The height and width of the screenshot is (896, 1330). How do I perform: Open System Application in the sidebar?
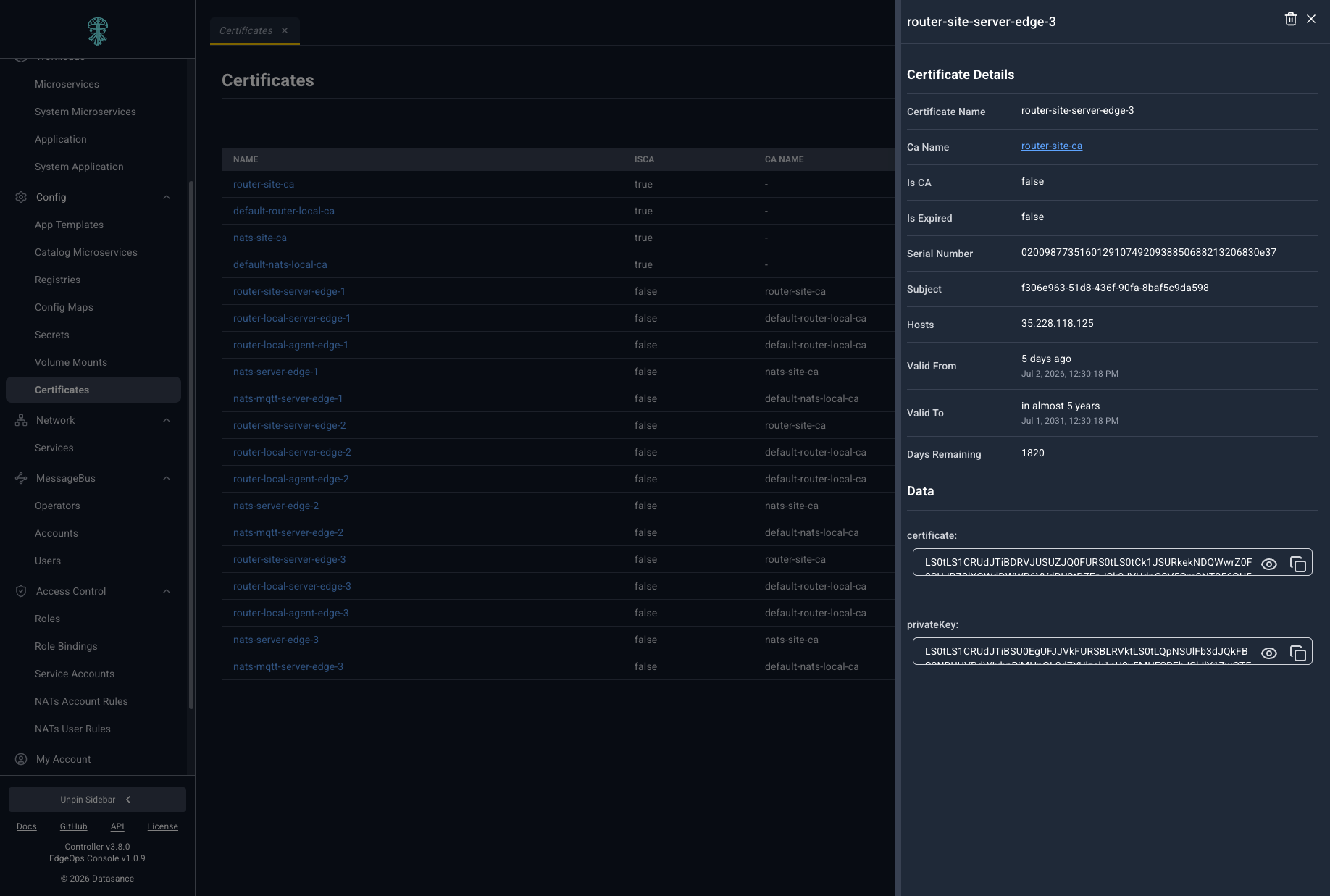79,167
